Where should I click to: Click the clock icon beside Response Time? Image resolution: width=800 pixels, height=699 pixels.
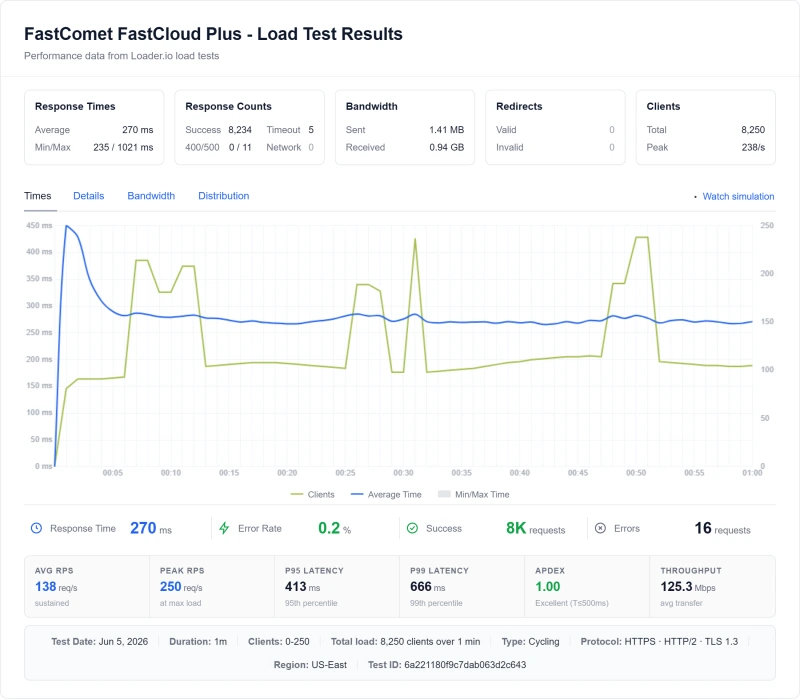point(36,528)
